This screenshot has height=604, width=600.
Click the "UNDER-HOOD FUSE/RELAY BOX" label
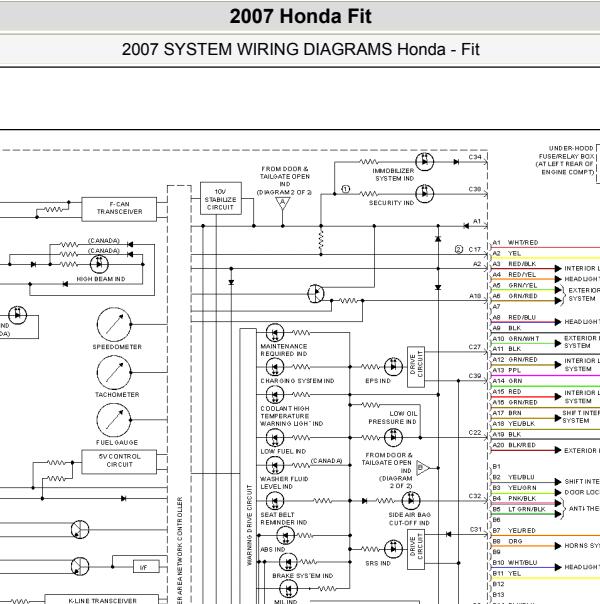pos(566,152)
